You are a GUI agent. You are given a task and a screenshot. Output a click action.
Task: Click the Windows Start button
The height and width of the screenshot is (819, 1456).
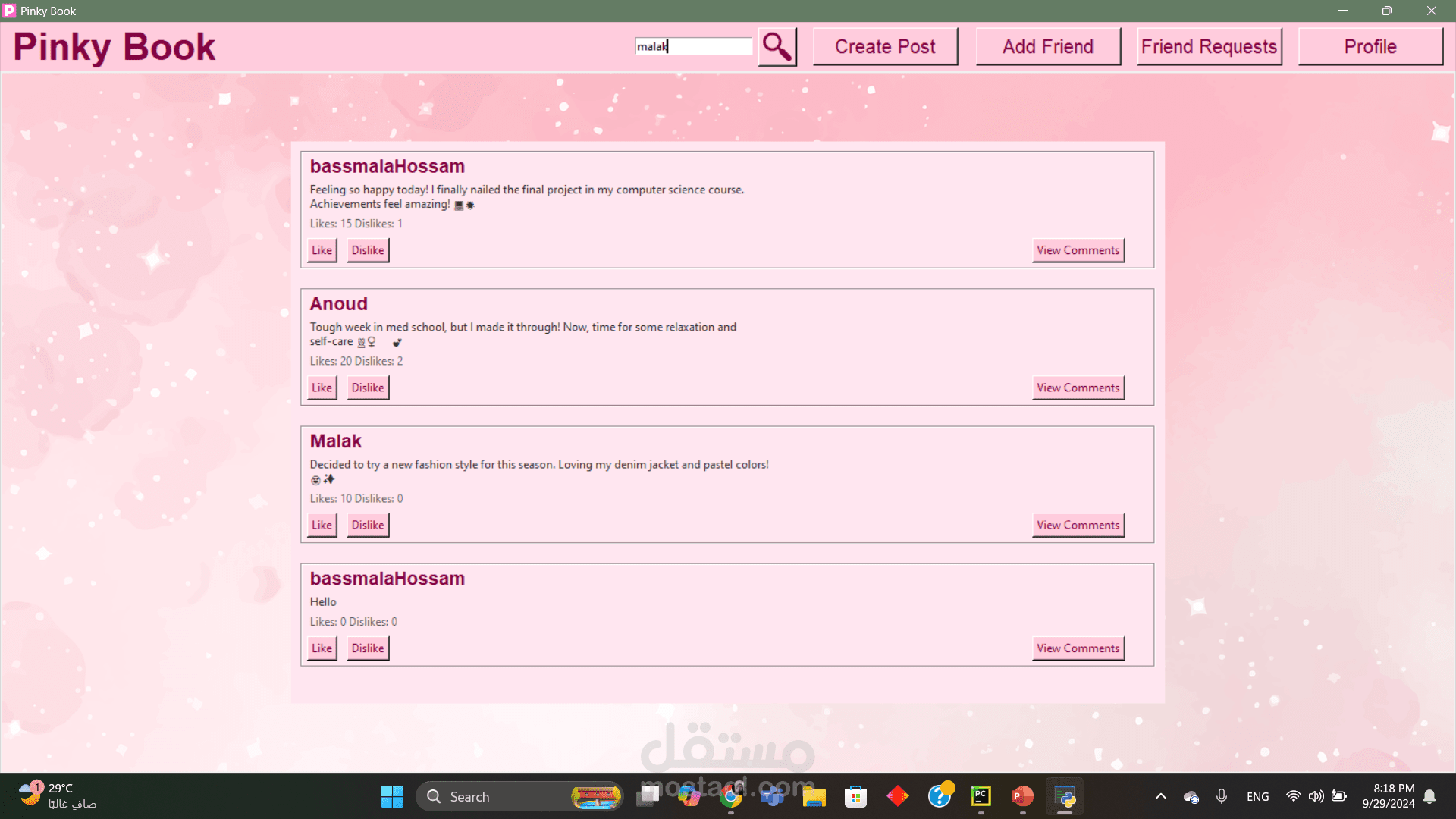coord(392,796)
